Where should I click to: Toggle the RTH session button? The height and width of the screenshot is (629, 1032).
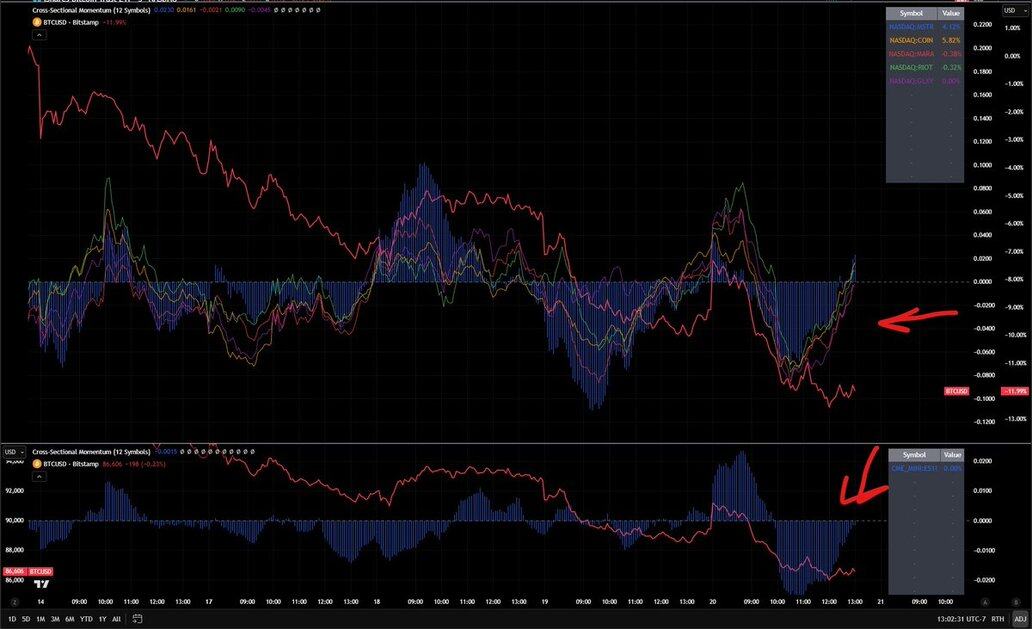click(x=998, y=620)
